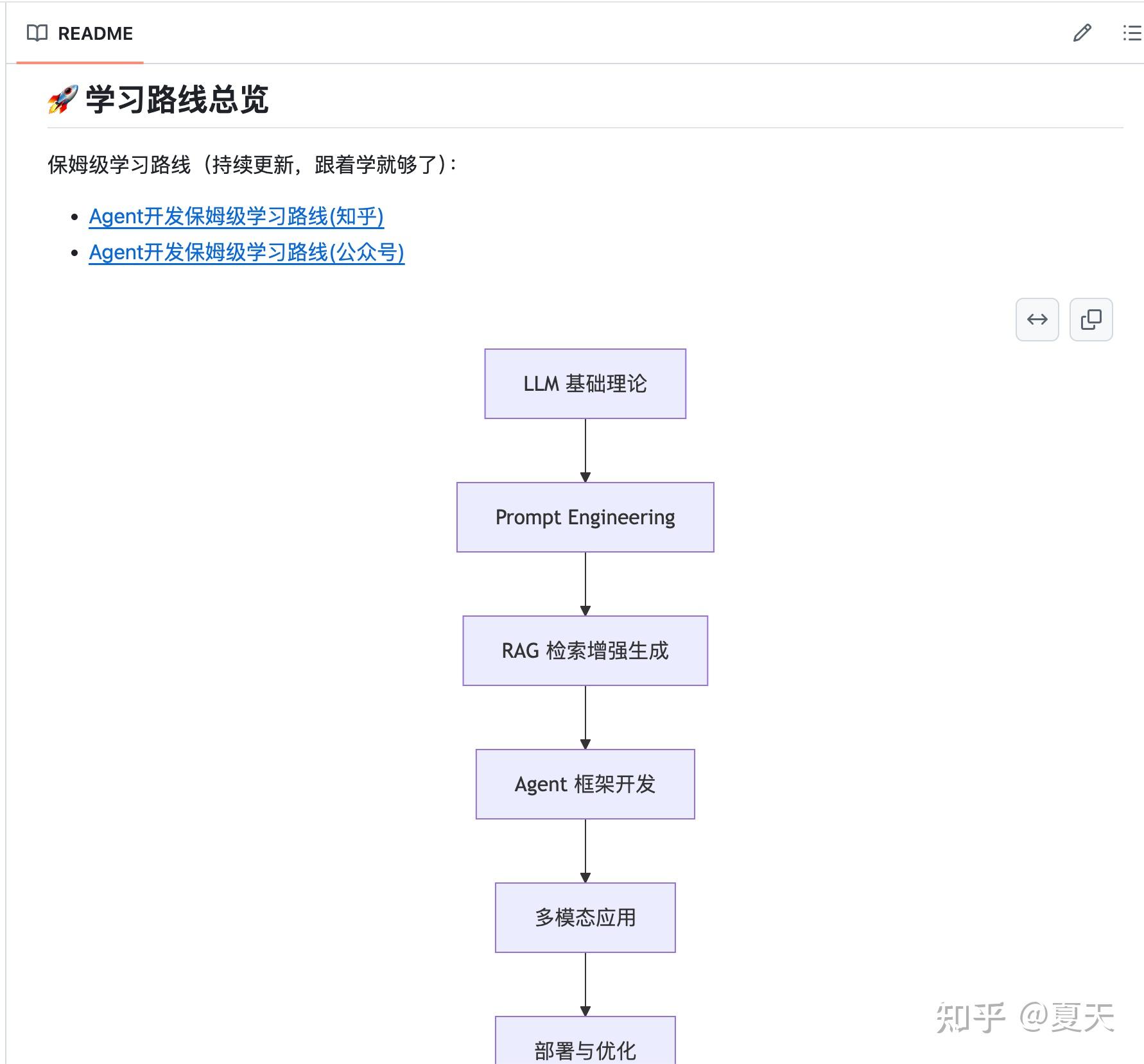
Task: Click the RAG 检索增强生成 node
Action: click(x=585, y=651)
